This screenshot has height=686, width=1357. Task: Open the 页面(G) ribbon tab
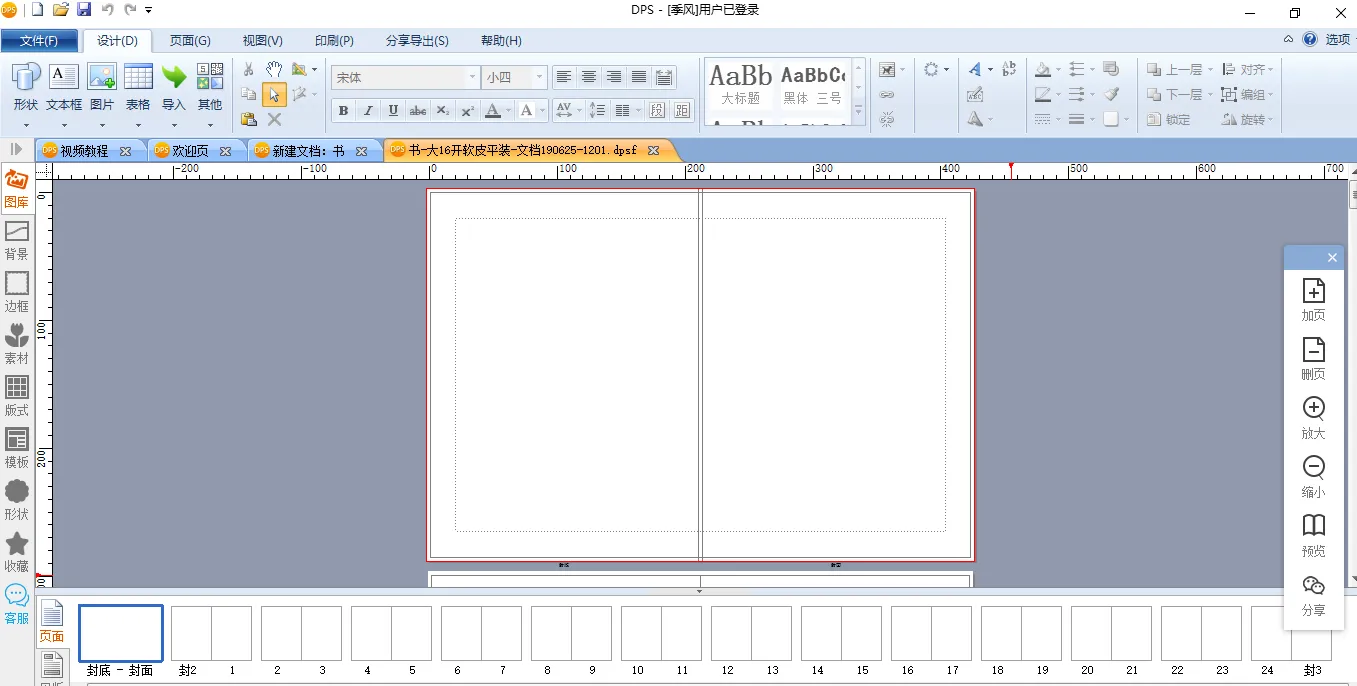pyautogui.click(x=190, y=41)
